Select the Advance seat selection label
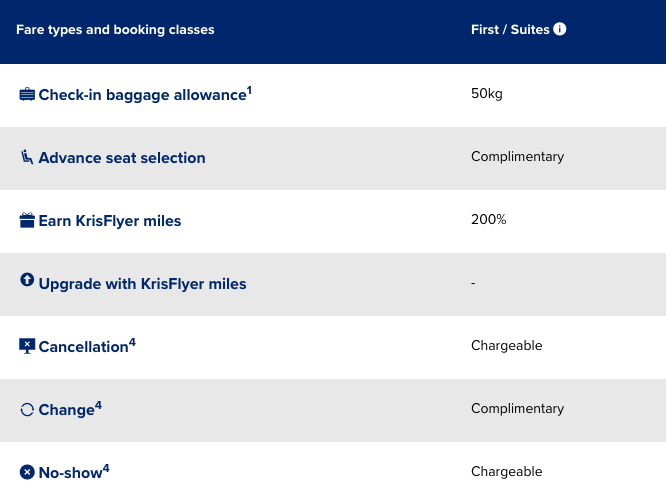The height and width of the screenshot is (496, 666). tap(122, 158)
